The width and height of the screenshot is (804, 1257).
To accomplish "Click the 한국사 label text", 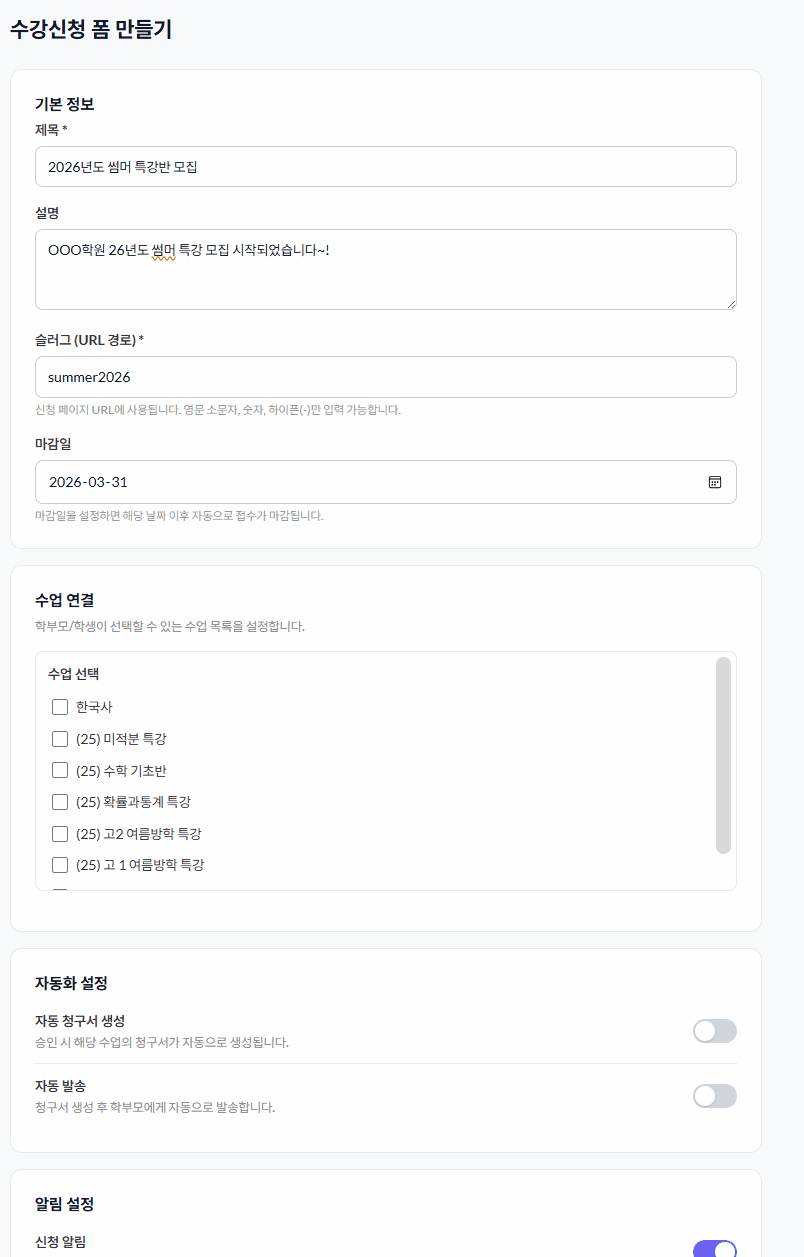I will (x=94, y=707).
